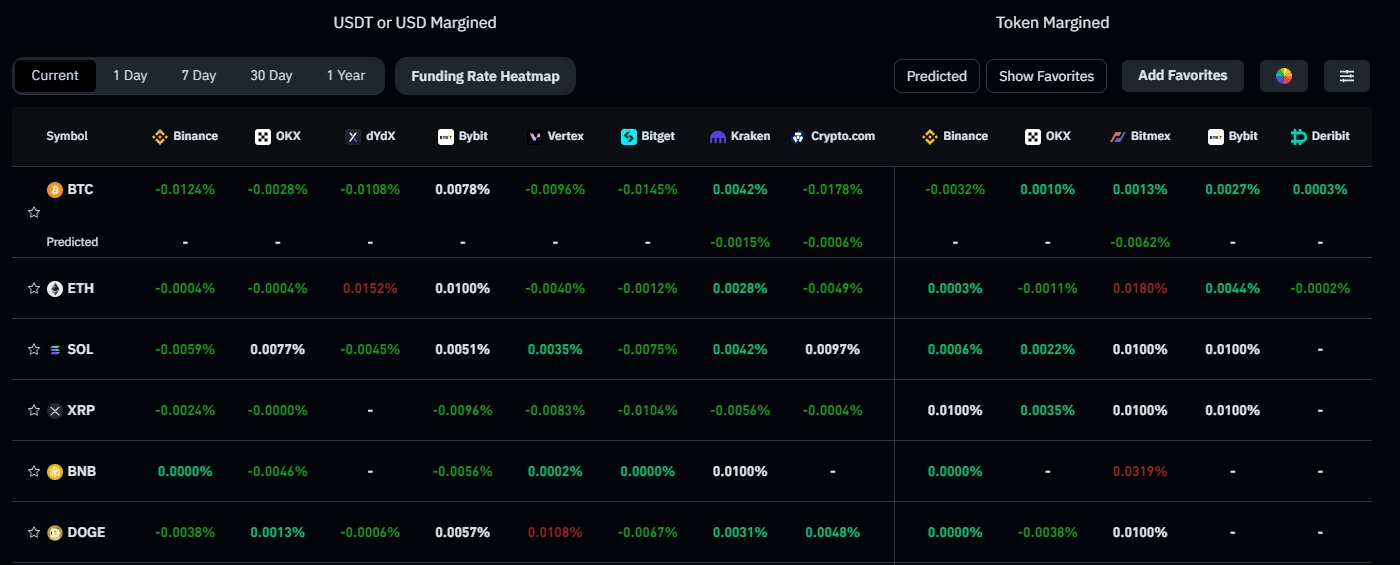The width and height of the screenshot is (1400, 565).
Task: Open the Funding Rate Heatmap
Action: 485,76
